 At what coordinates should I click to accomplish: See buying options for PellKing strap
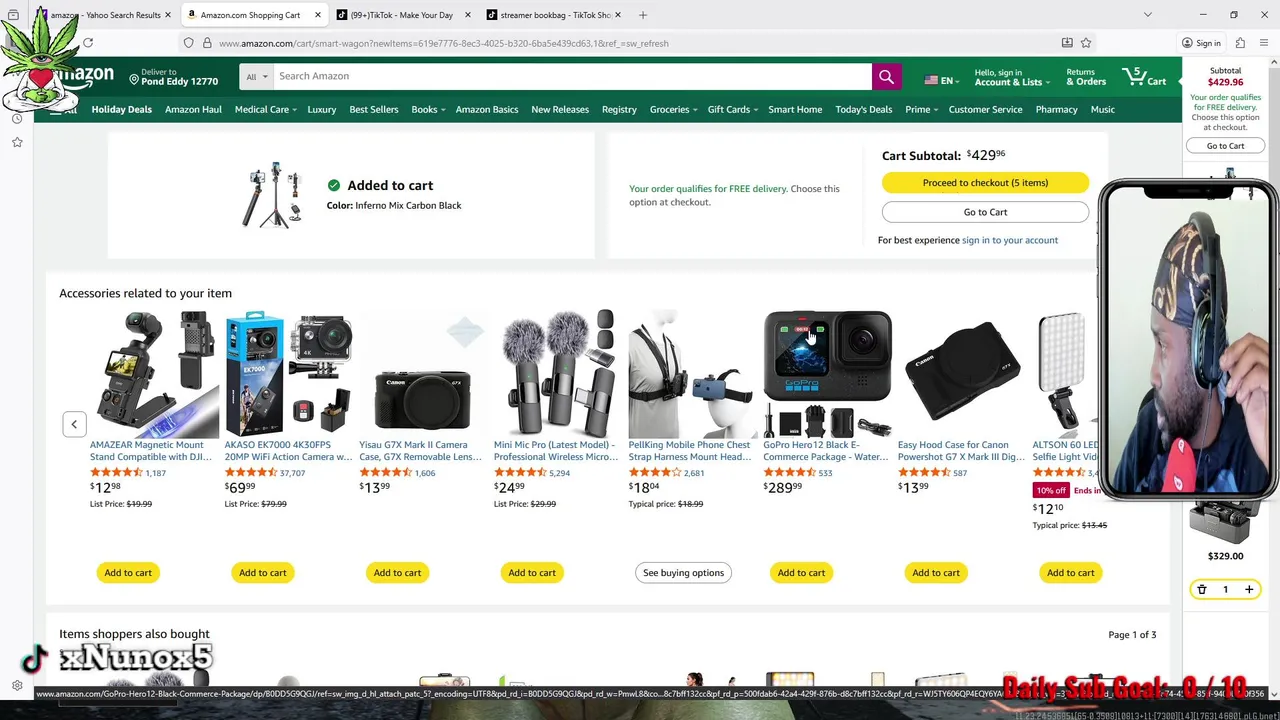point(683,573)
